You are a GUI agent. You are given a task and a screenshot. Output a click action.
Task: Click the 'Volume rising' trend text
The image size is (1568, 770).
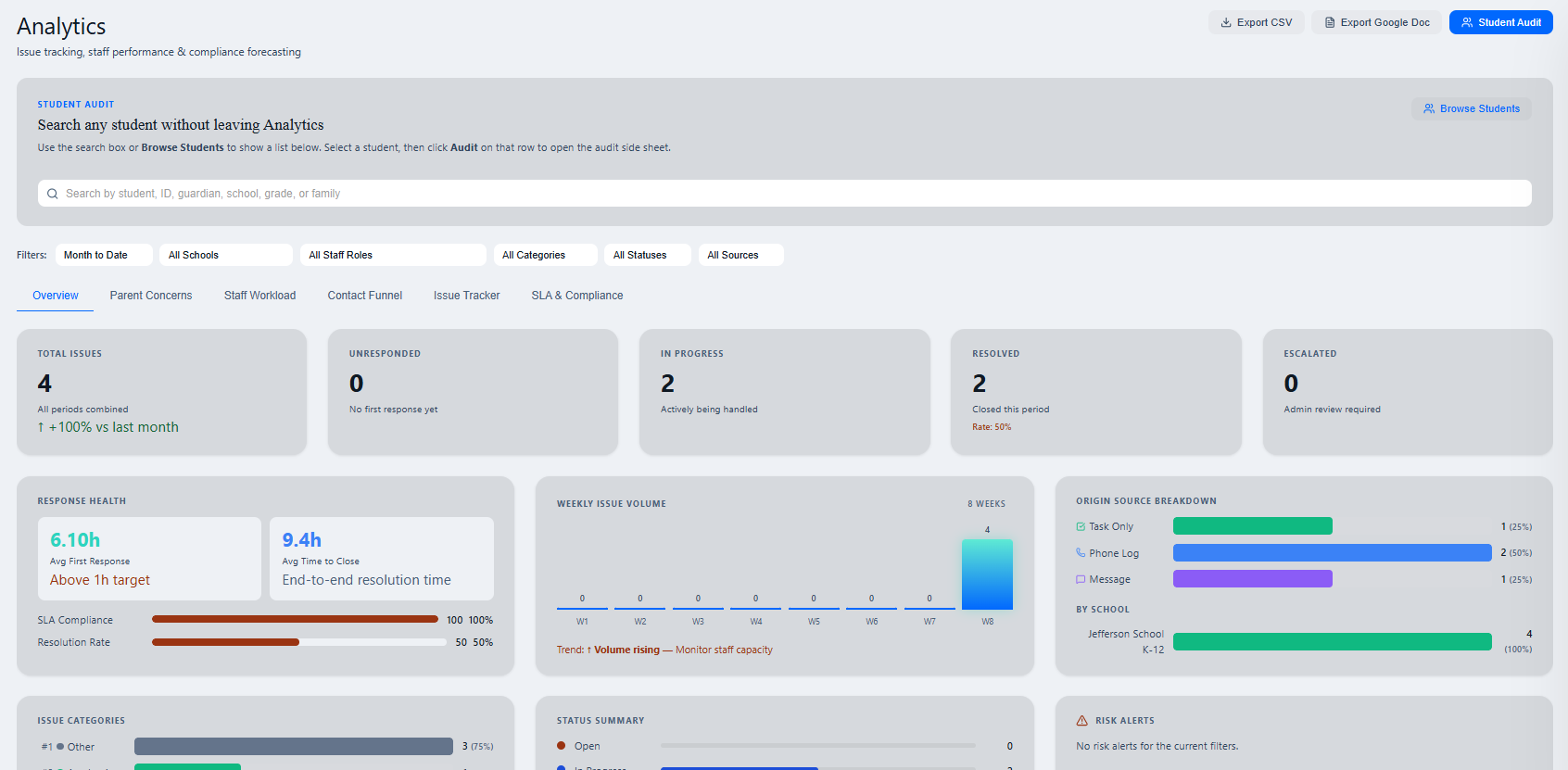(626, 650)
